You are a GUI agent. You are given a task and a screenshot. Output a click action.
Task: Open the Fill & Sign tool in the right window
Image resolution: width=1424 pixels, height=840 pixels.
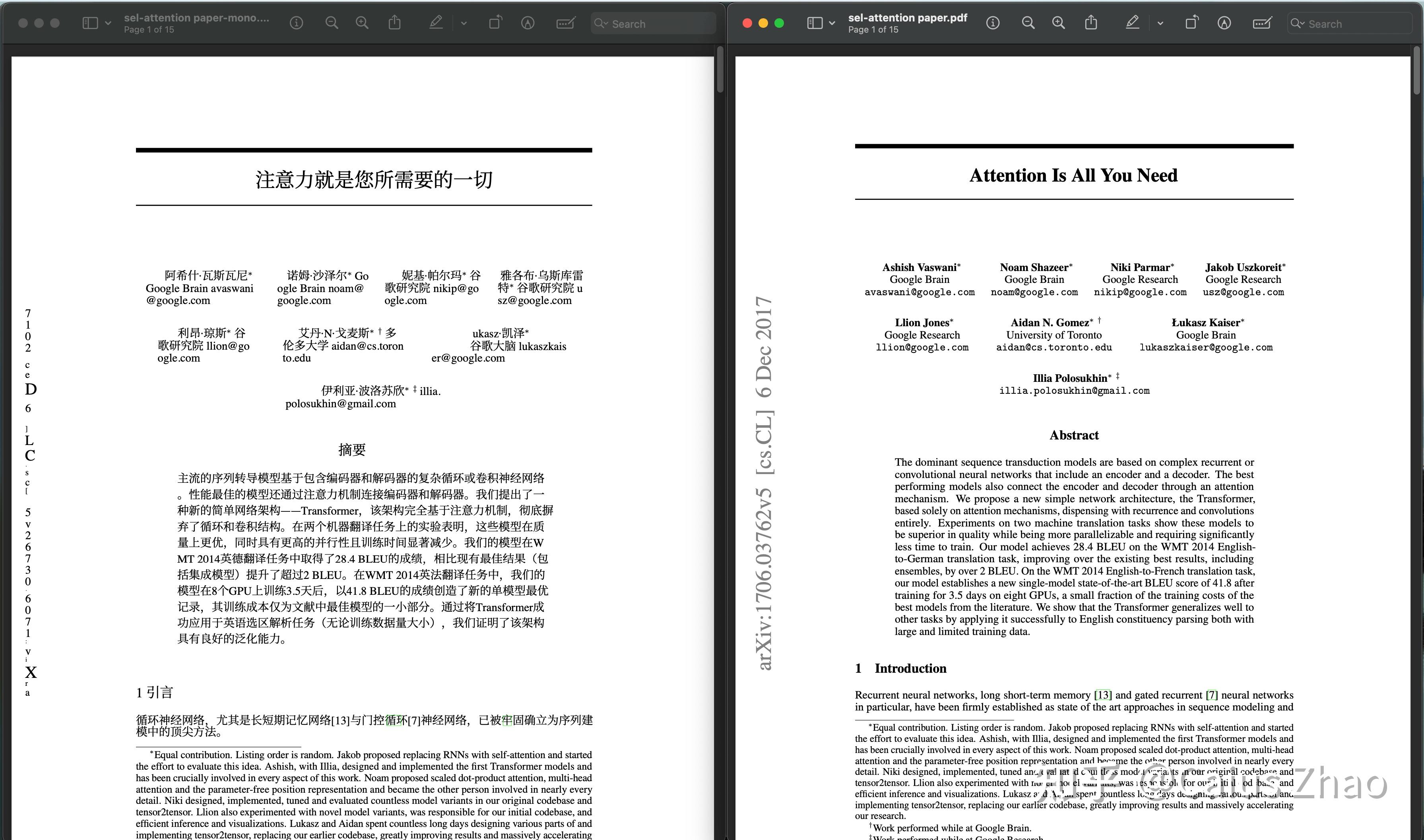pos(1261,23)
